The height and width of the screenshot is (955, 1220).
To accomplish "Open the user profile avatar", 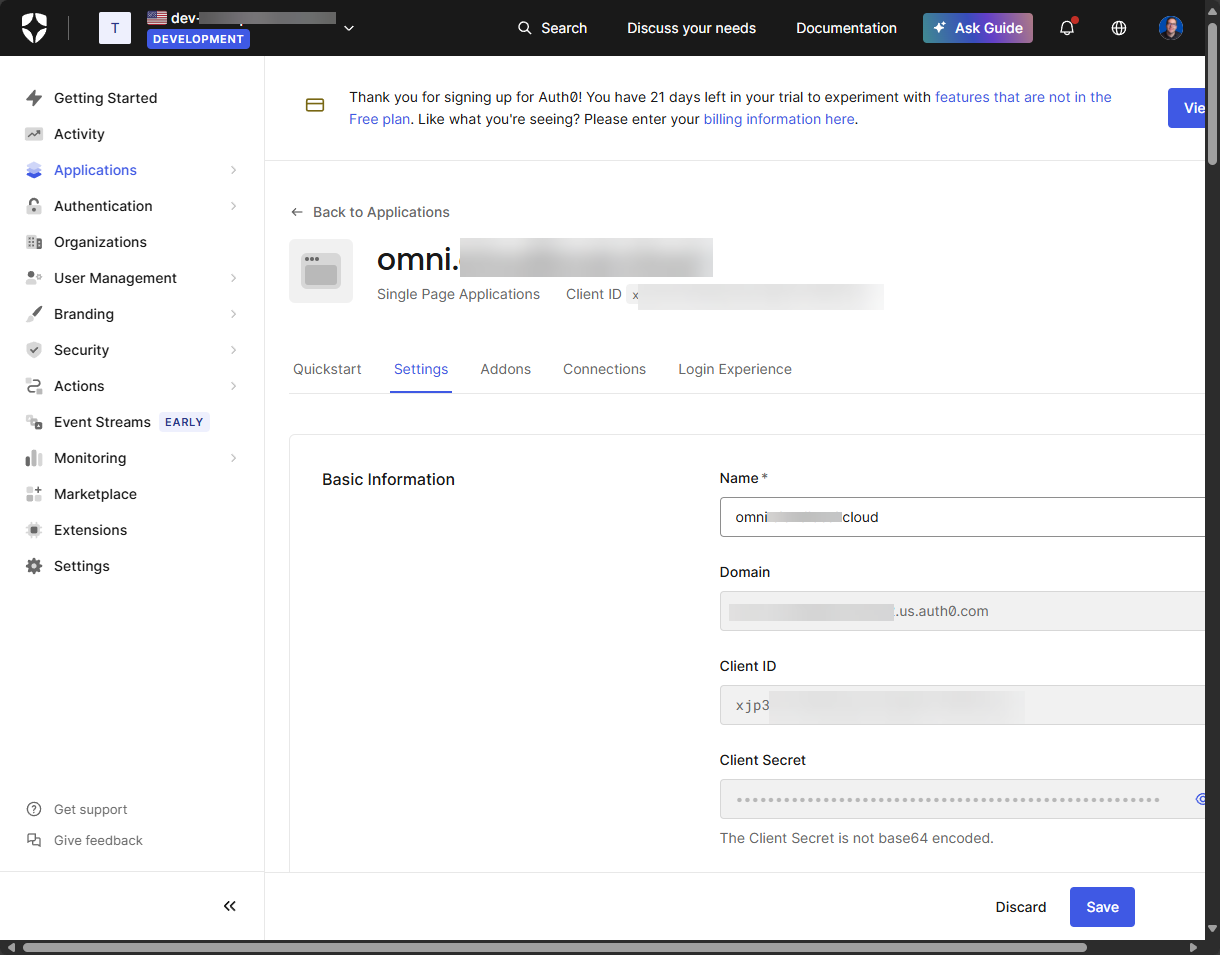I will click(1171, 28).
